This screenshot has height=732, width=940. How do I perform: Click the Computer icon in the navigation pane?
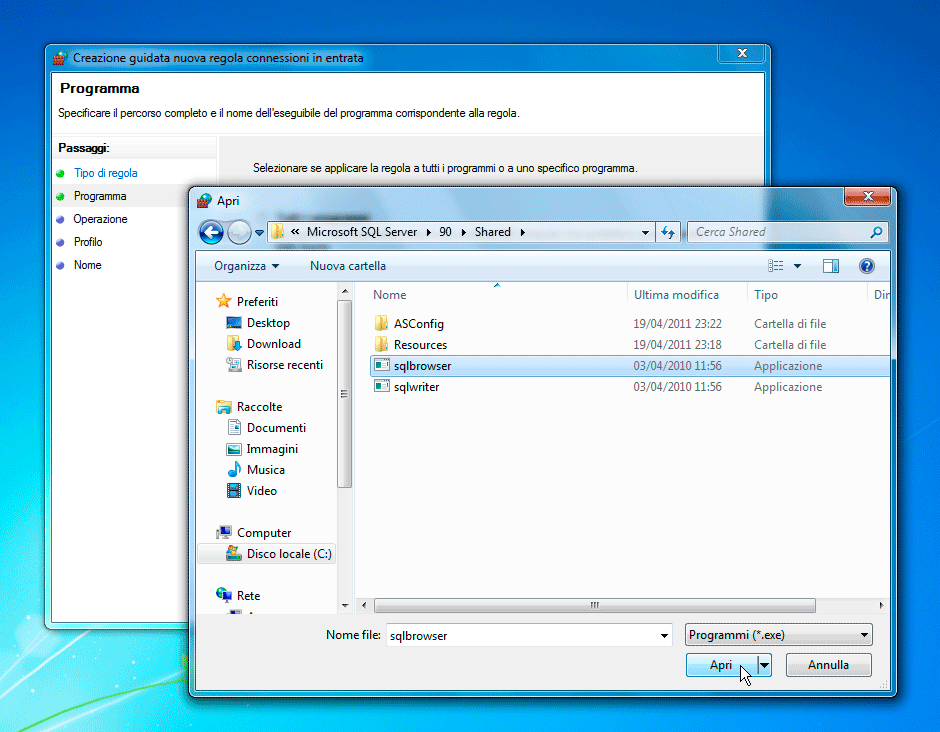(x=224, y=532)
